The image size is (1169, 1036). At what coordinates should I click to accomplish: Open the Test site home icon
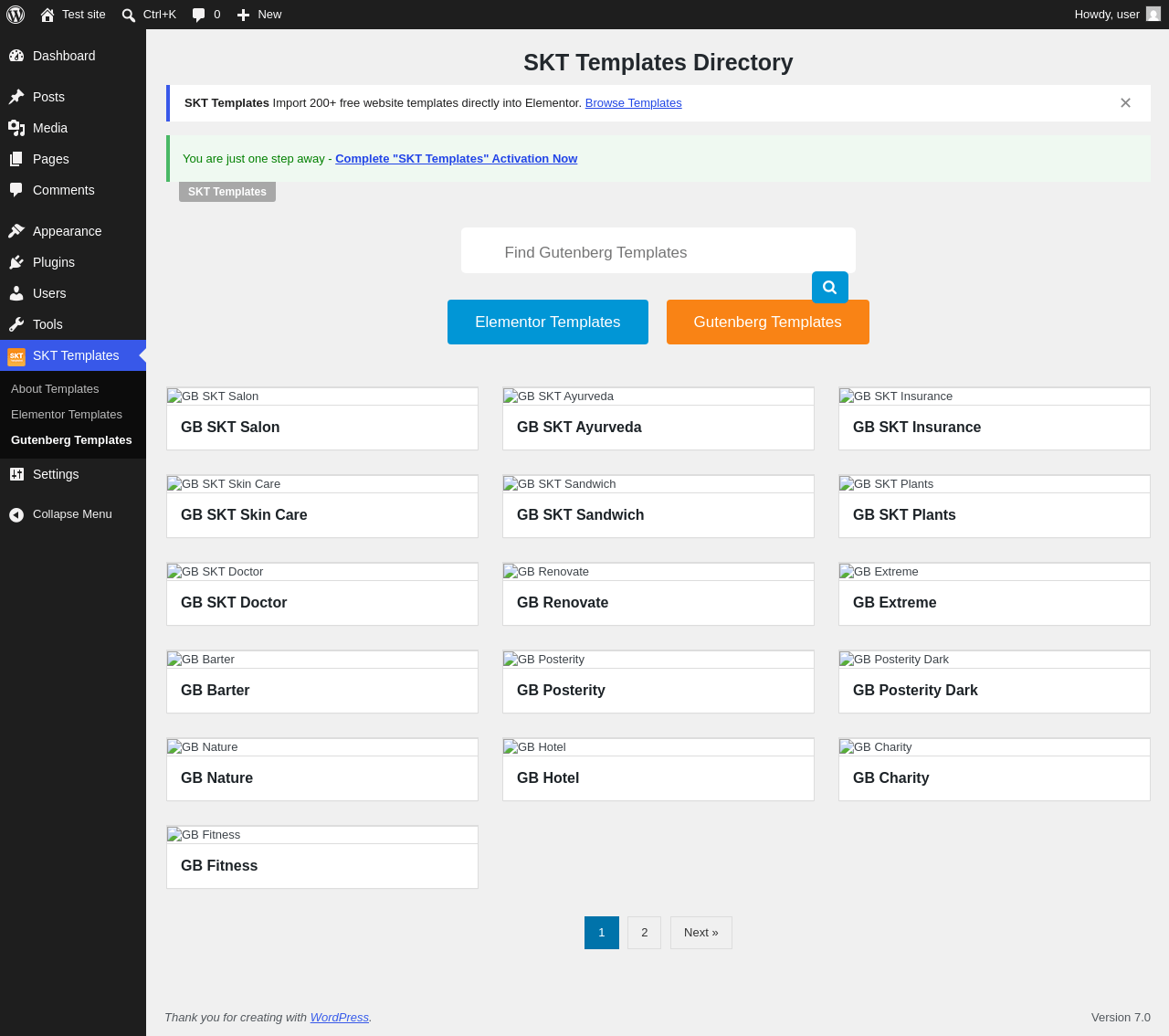click(x=47, y=15)
